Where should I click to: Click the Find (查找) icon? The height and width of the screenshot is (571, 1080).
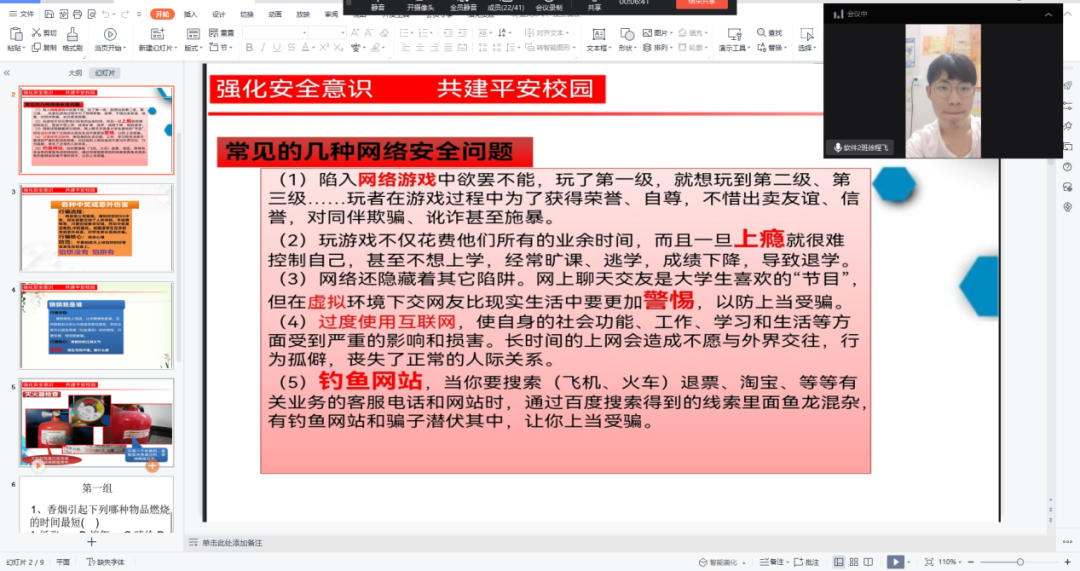[x=762, y=33]
